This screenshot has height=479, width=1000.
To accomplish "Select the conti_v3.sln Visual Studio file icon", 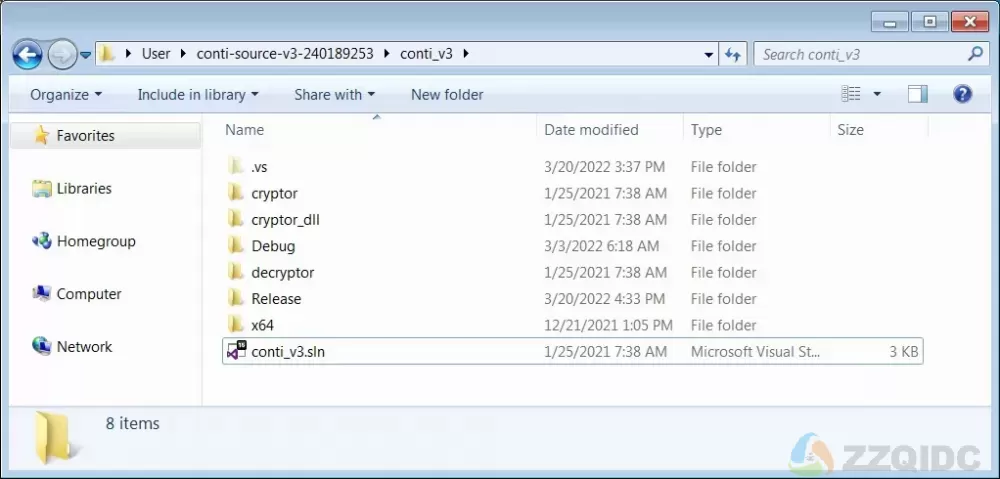I will [236, 351].
